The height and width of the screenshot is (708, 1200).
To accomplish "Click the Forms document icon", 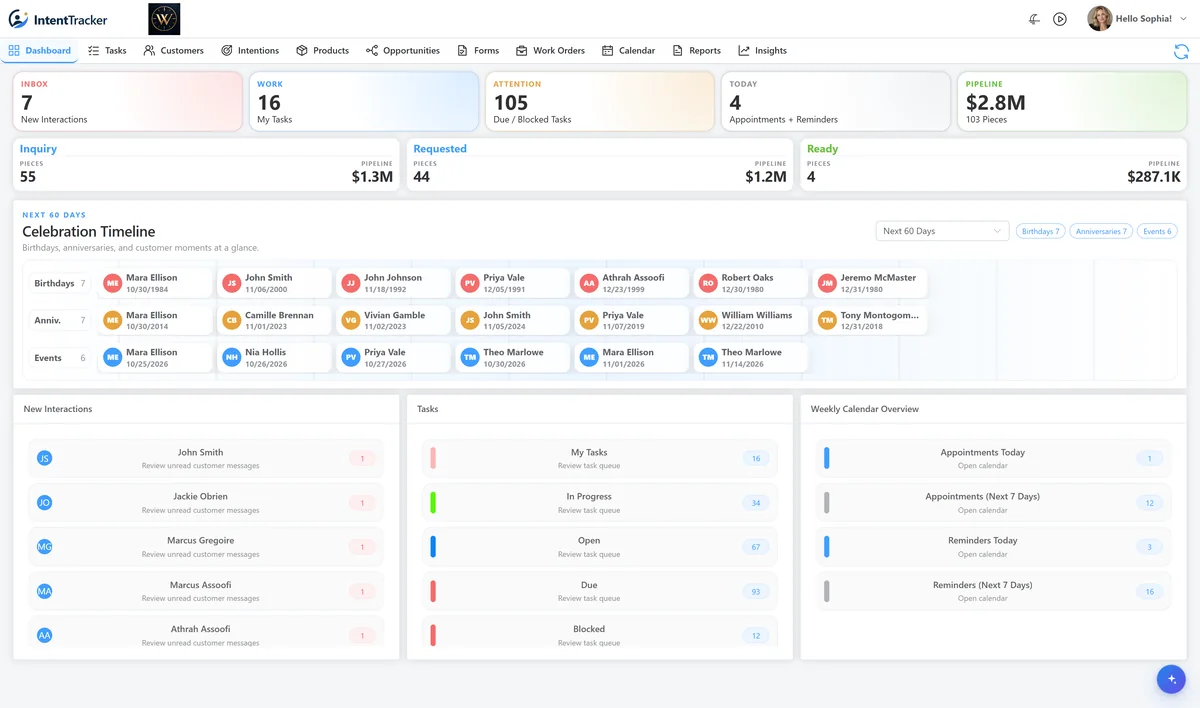I will [462, 50].
